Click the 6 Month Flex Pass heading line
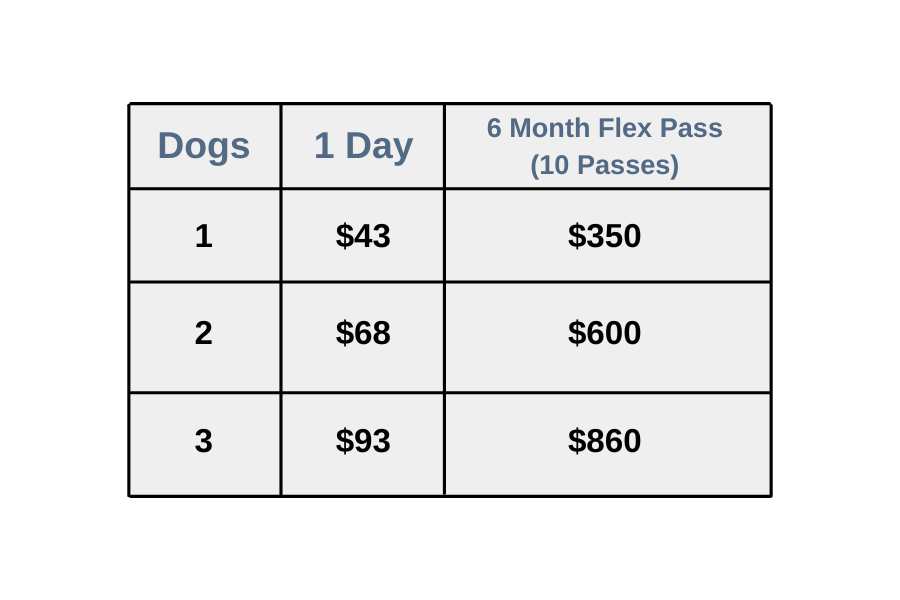Screen dimensions: 900x600 (604, 128)
